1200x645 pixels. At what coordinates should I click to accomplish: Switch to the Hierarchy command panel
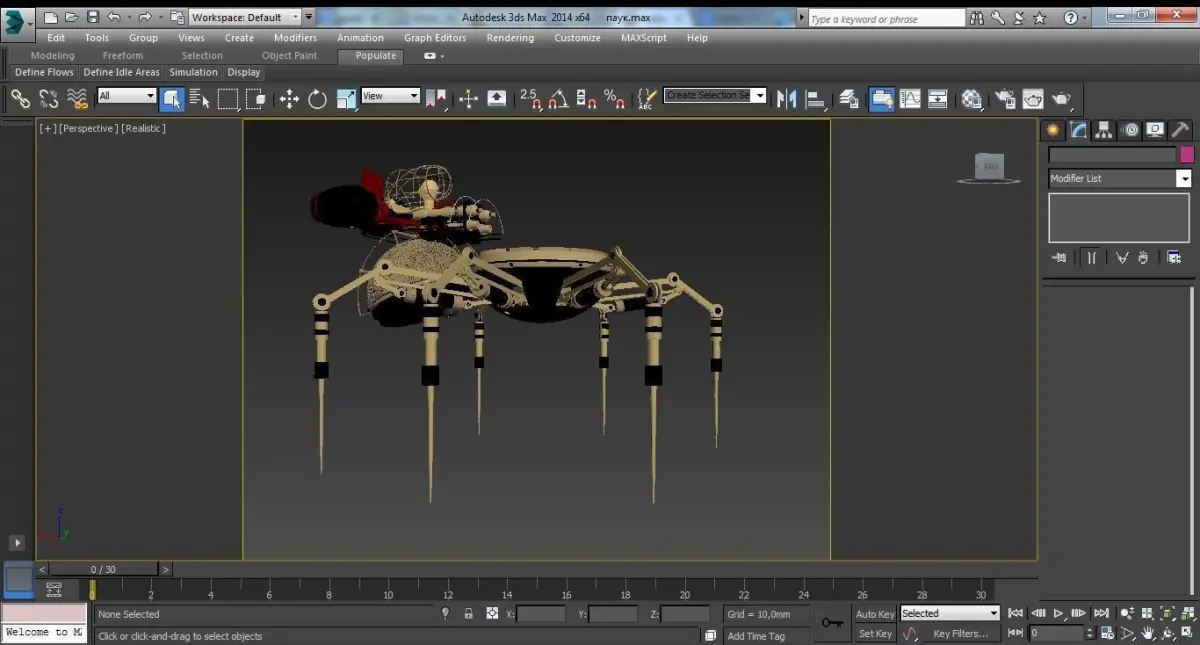tap(1104, 130)
